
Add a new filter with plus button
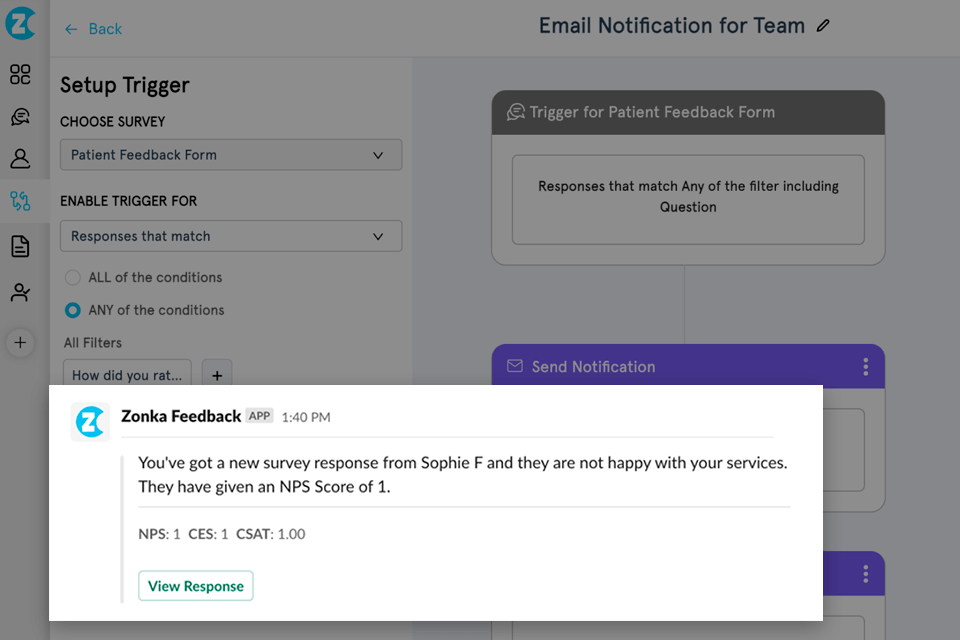pyautogui.click(x=217, y=375)
